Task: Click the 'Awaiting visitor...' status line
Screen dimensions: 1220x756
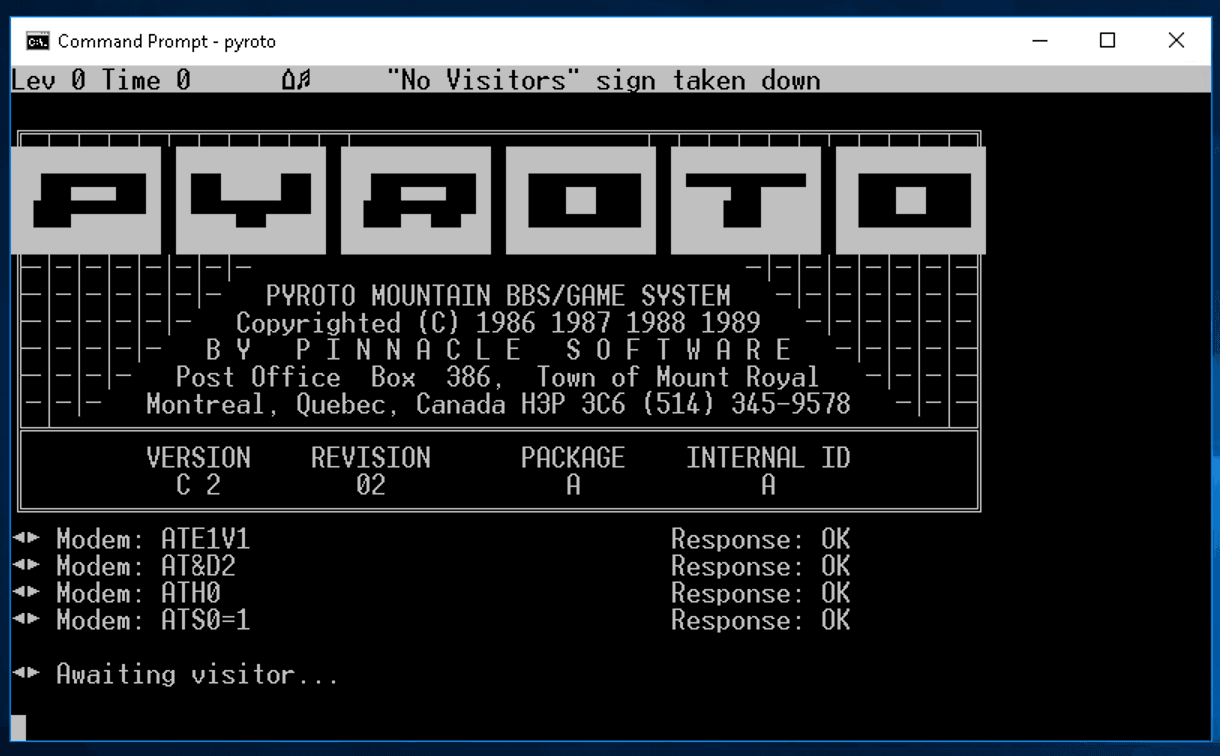Action: coord(197,675)
